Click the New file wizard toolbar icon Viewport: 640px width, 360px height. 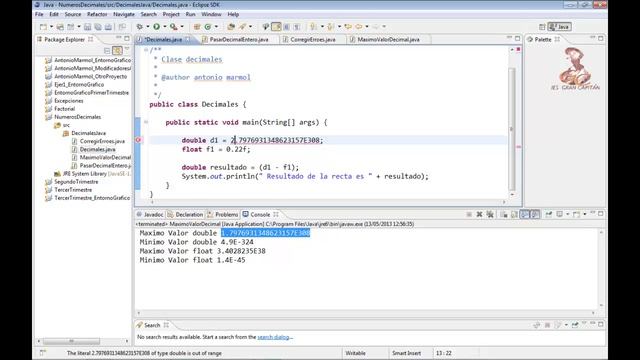tap(43, 27)
